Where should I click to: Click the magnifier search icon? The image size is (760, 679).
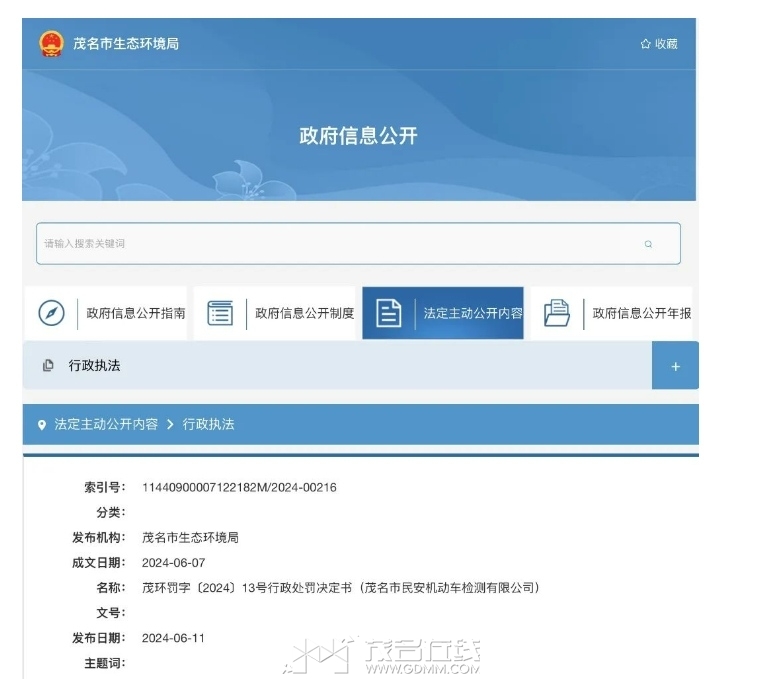pos(648,244)
